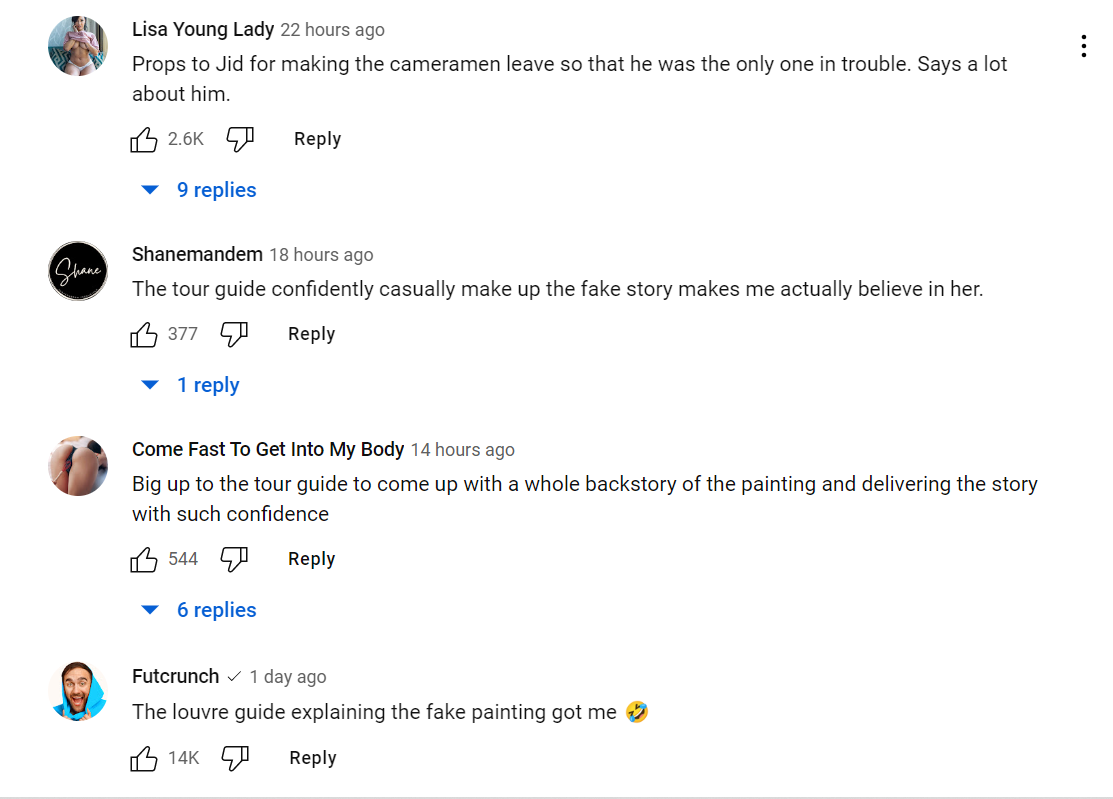Click the 22 hours ago timestamp
1113x799 pixels.
click(332, 29)
